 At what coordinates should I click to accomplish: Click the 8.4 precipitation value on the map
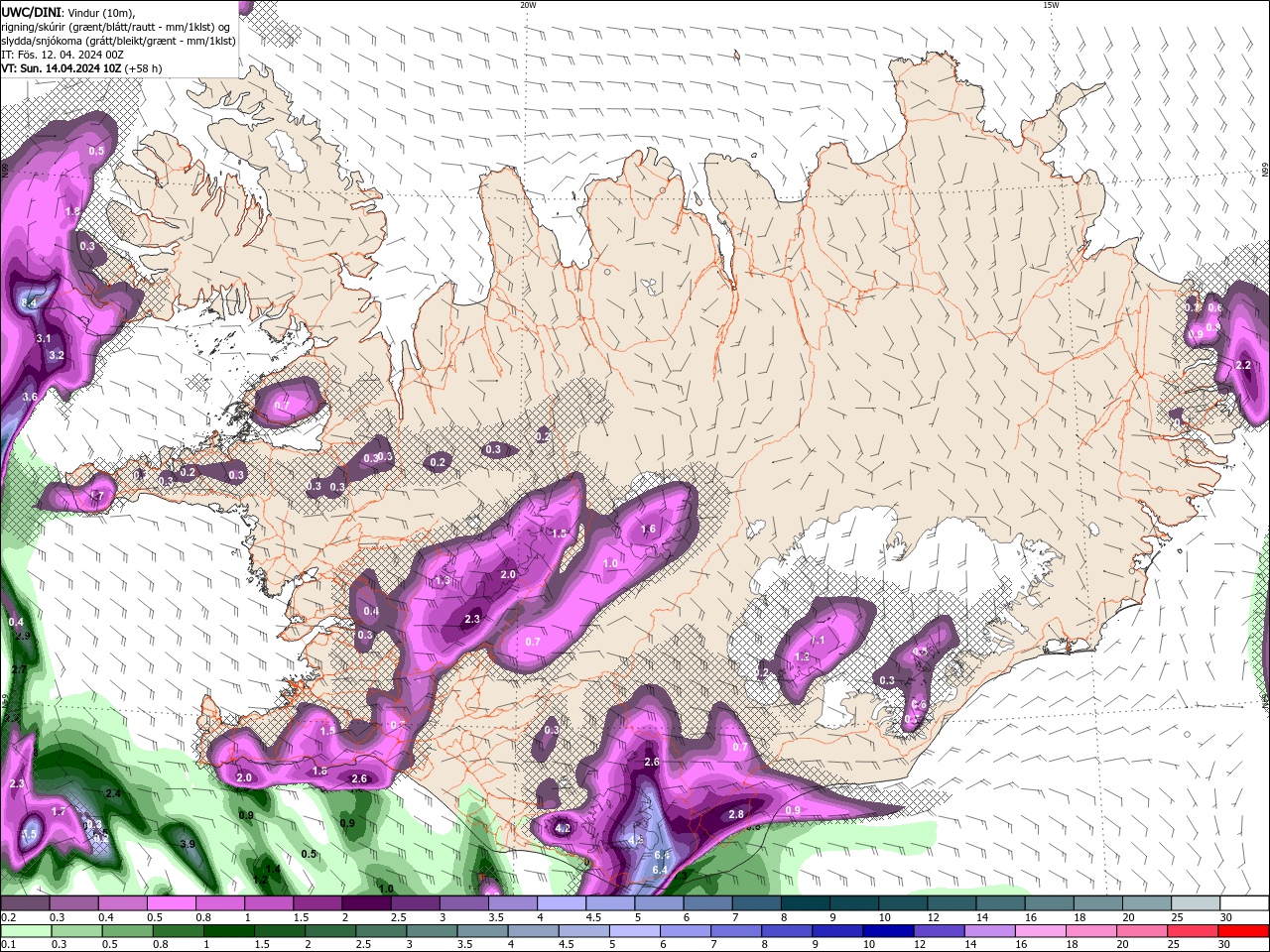pos(29,302)
